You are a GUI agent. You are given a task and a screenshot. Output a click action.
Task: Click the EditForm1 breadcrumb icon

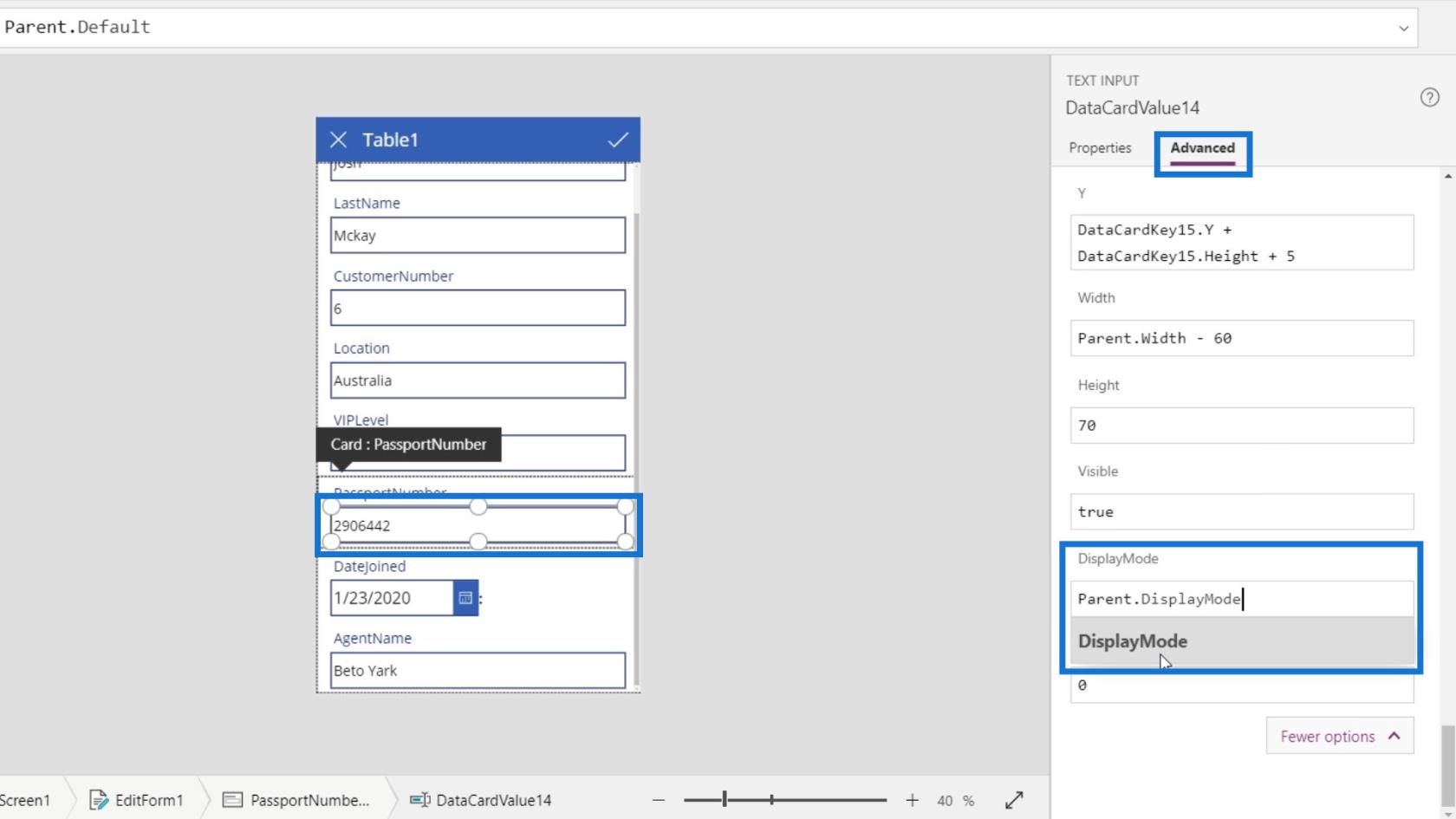pos(99,800)
